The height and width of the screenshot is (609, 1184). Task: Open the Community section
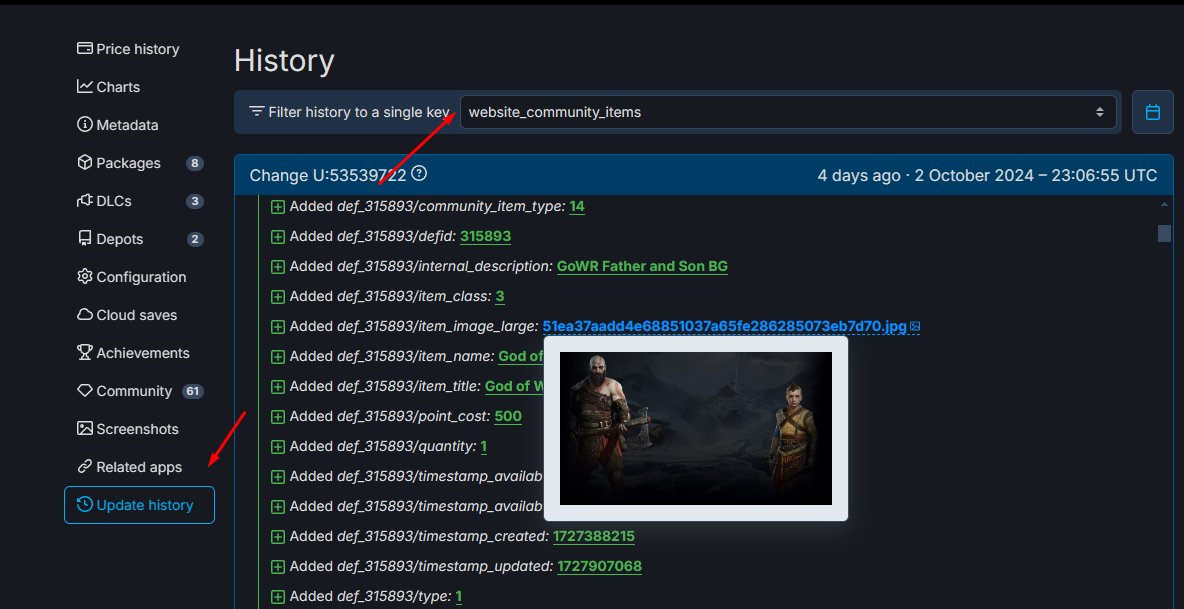(x=125, y=391)
